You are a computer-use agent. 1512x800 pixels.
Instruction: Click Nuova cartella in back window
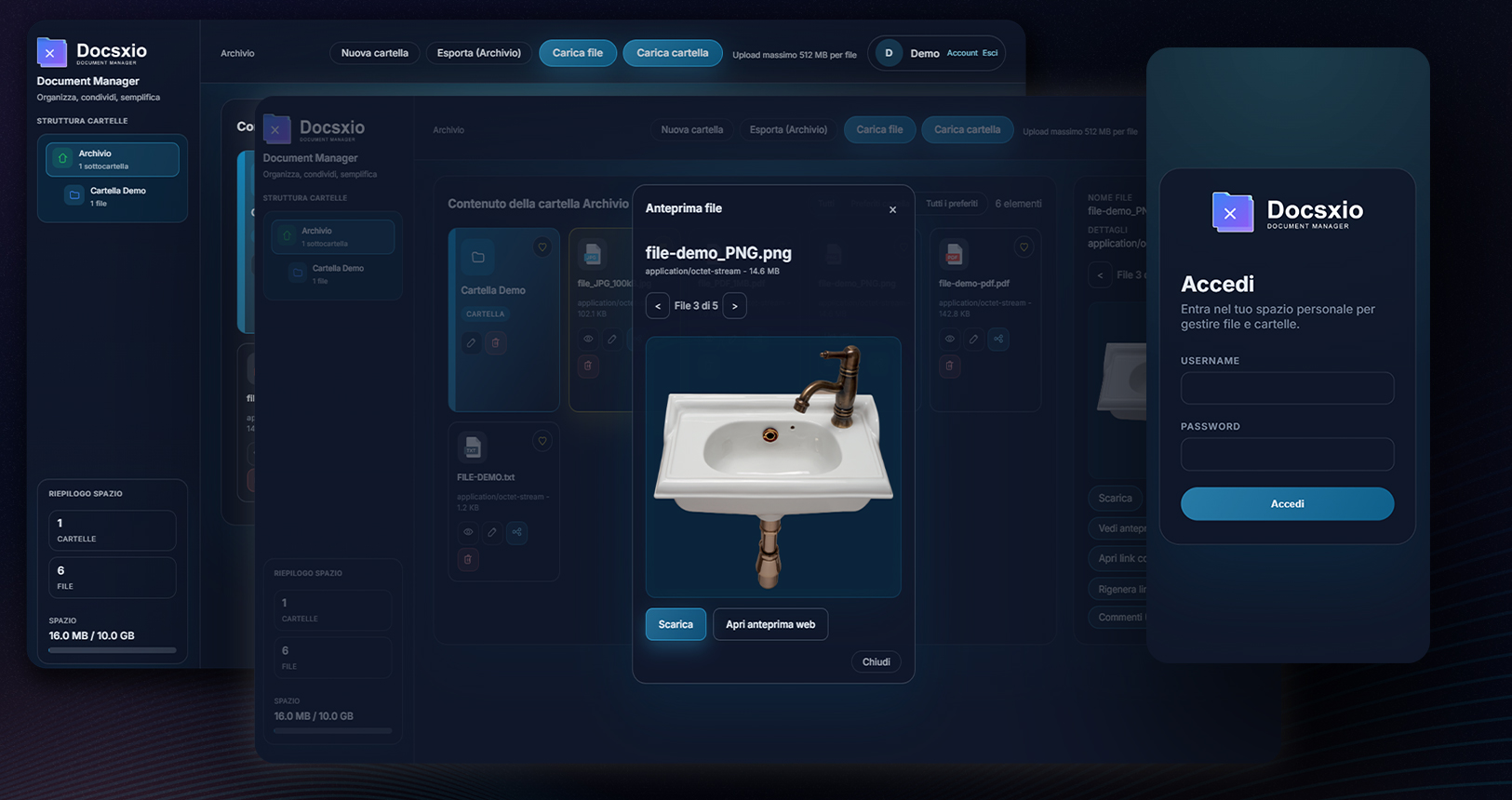point(374,53)
